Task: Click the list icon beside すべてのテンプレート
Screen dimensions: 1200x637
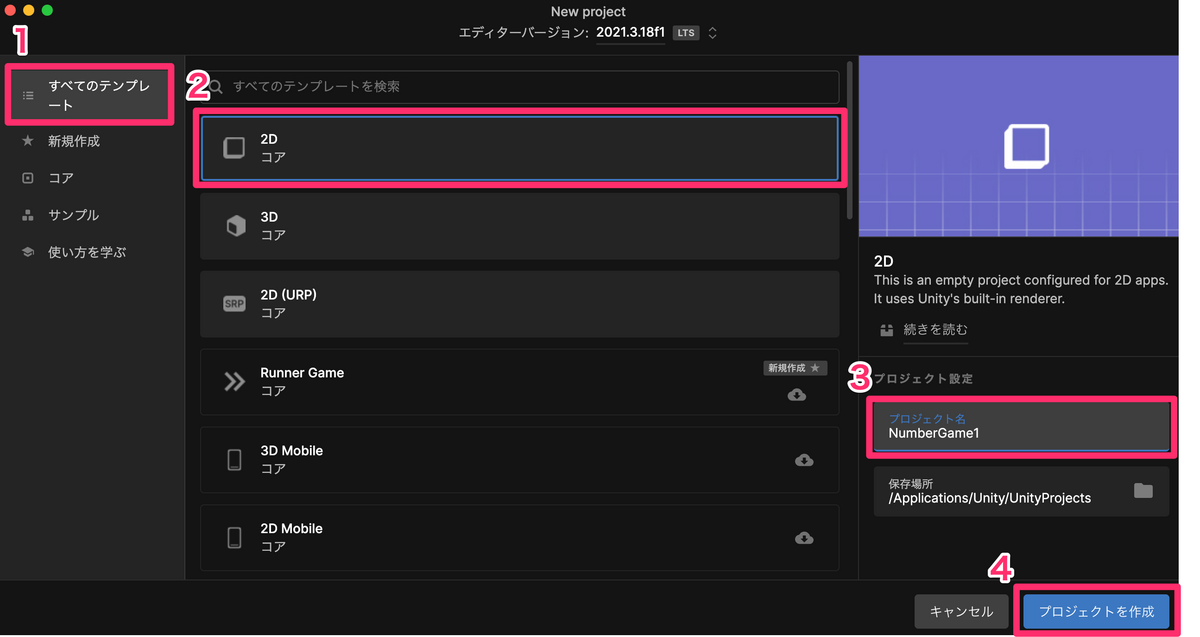Action: (28, 95)
